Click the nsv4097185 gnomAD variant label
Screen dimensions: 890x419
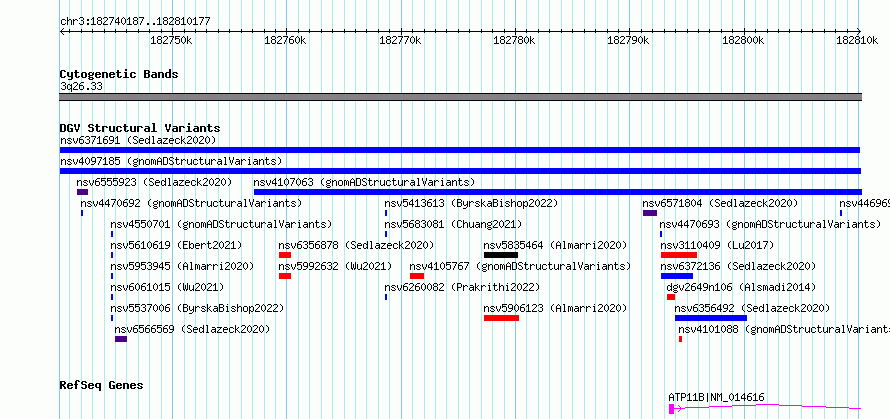point(171,161)
